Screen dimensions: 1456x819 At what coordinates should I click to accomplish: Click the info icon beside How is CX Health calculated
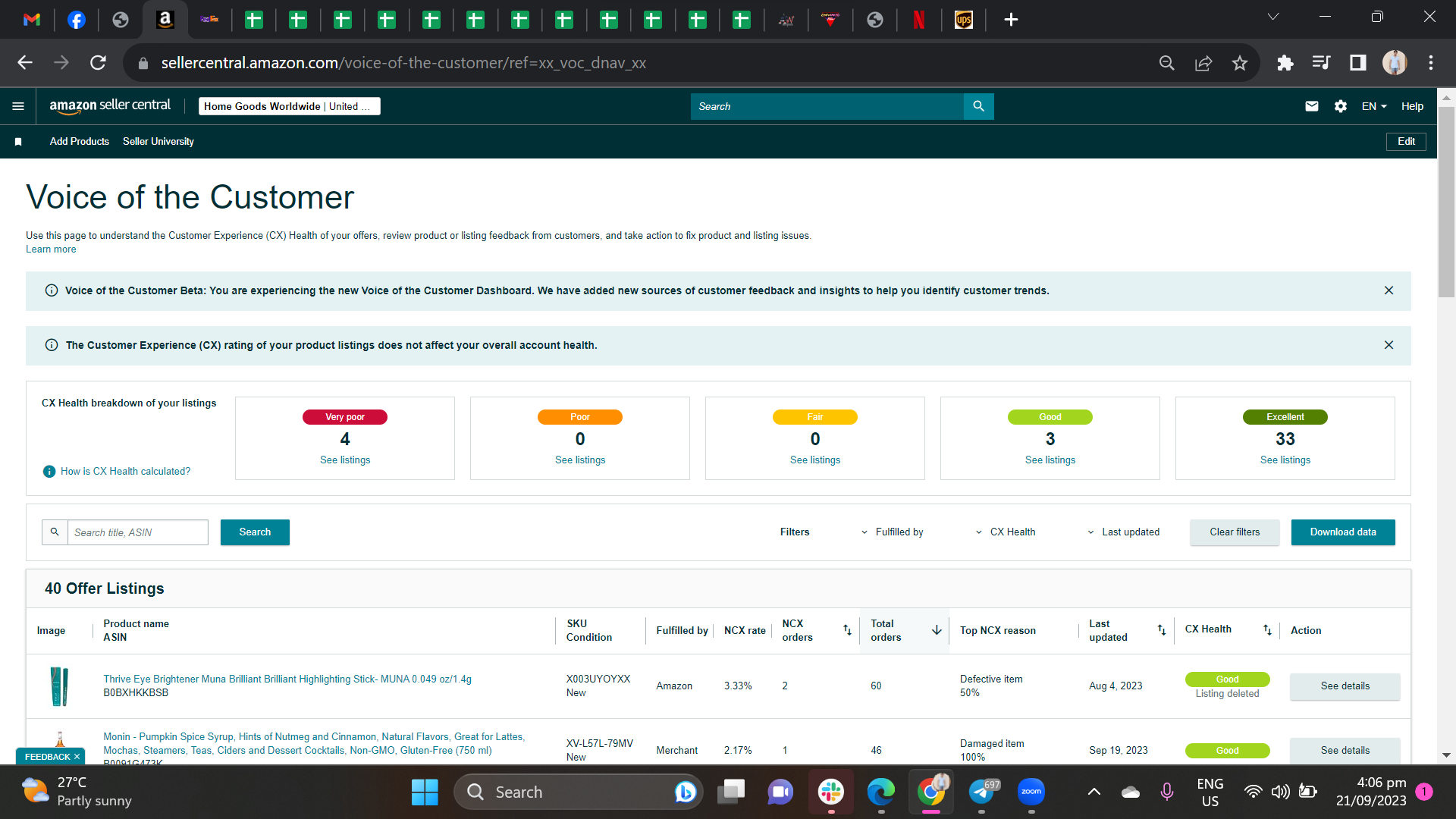point(49,472)
